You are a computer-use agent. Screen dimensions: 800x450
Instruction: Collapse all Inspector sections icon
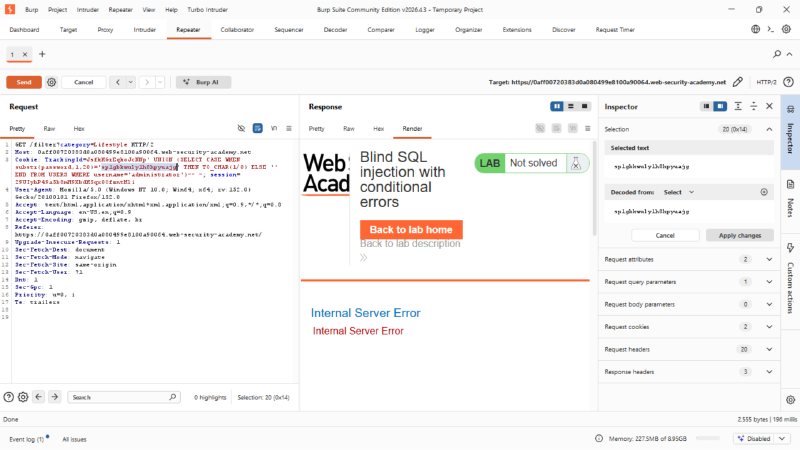754,106
